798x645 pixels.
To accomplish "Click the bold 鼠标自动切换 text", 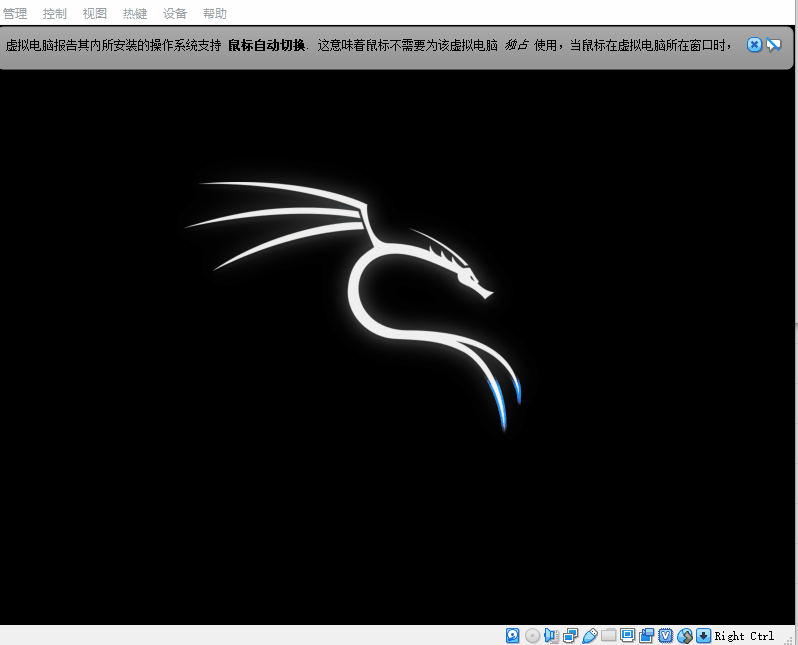I will [x=267, y=45].
